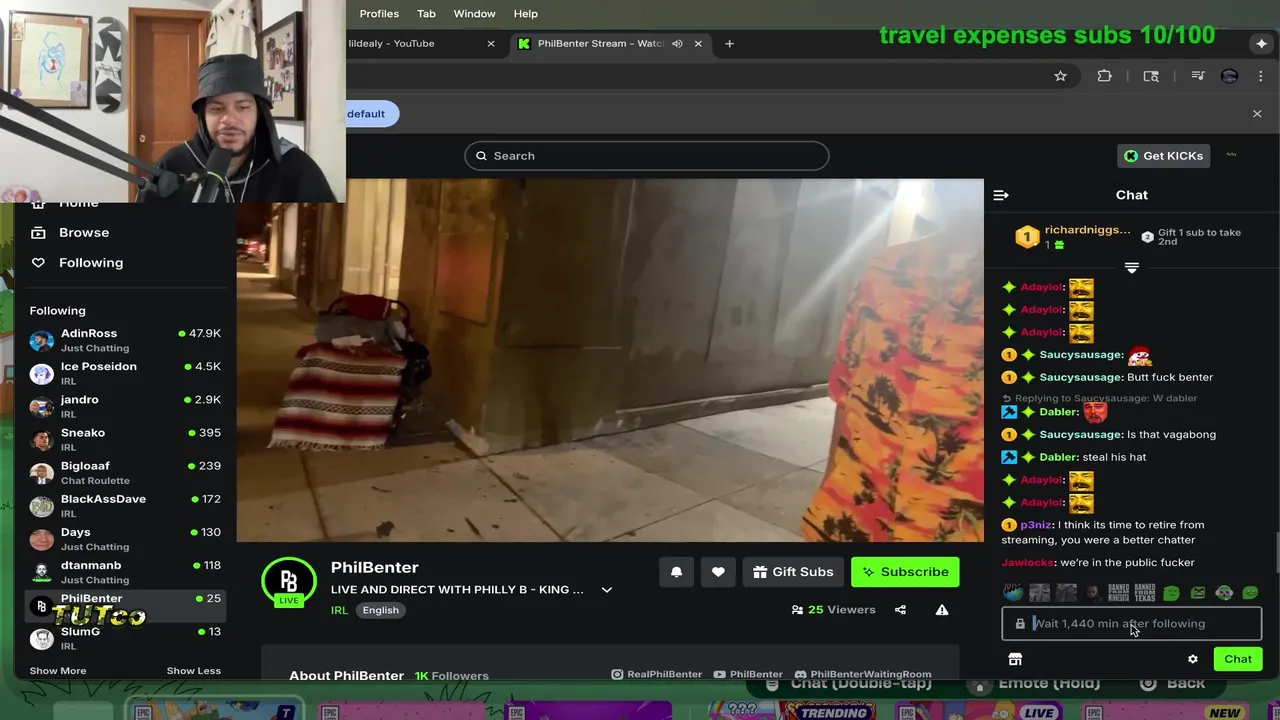
Task: Open the PhilBenter YouTube link
Action: tap(749, 675)
